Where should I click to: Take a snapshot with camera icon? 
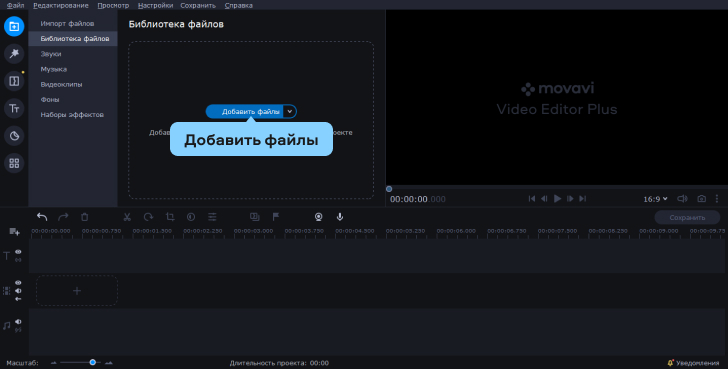702,199
